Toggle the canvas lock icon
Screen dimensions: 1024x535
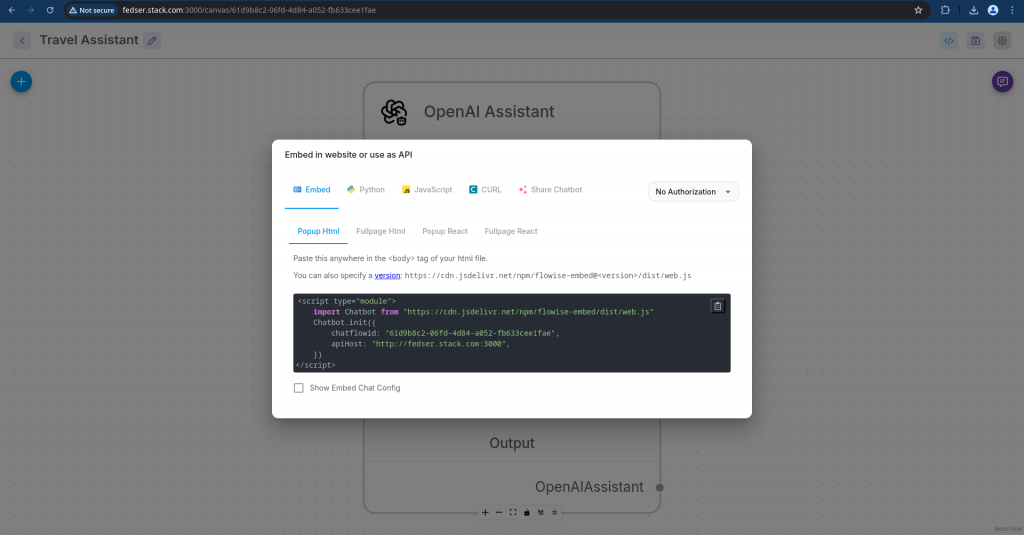click(x=527, y=512)
